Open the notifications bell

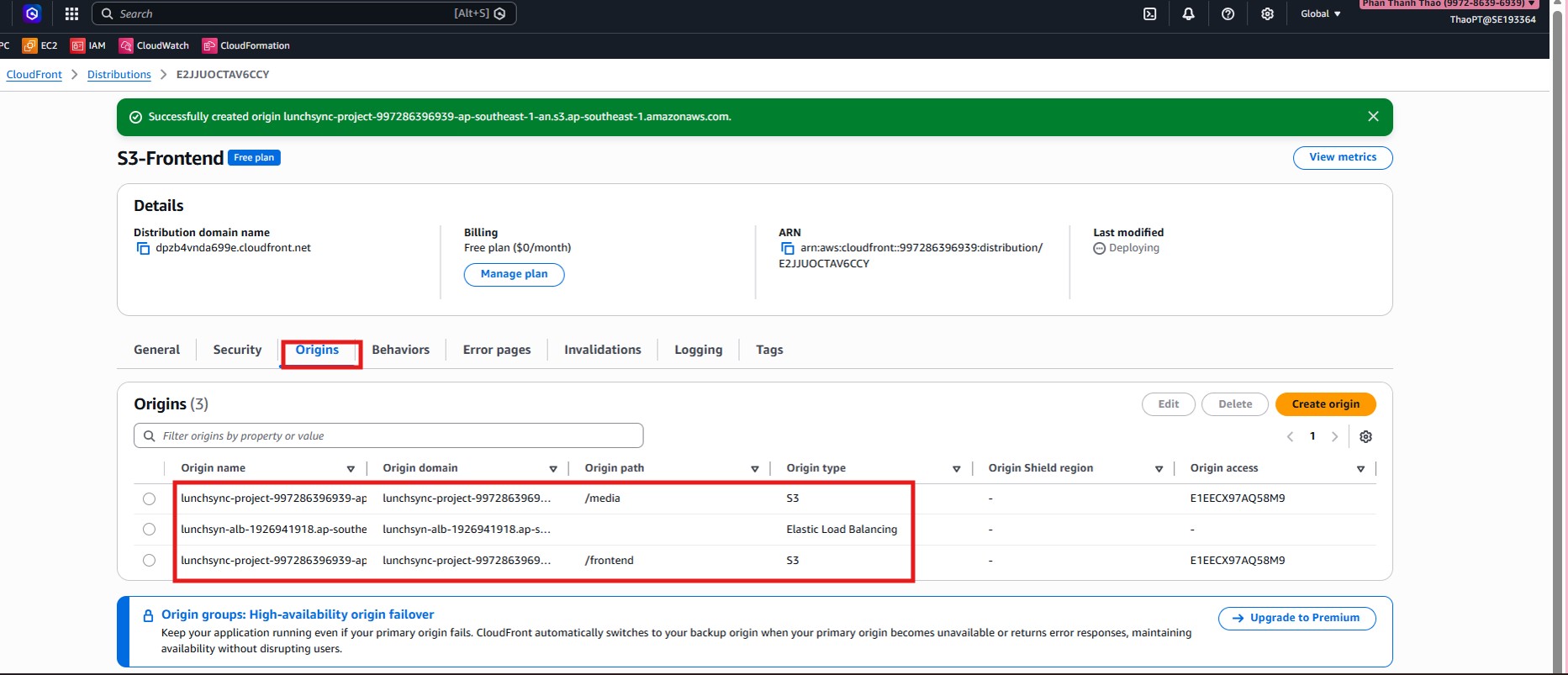1188,13
